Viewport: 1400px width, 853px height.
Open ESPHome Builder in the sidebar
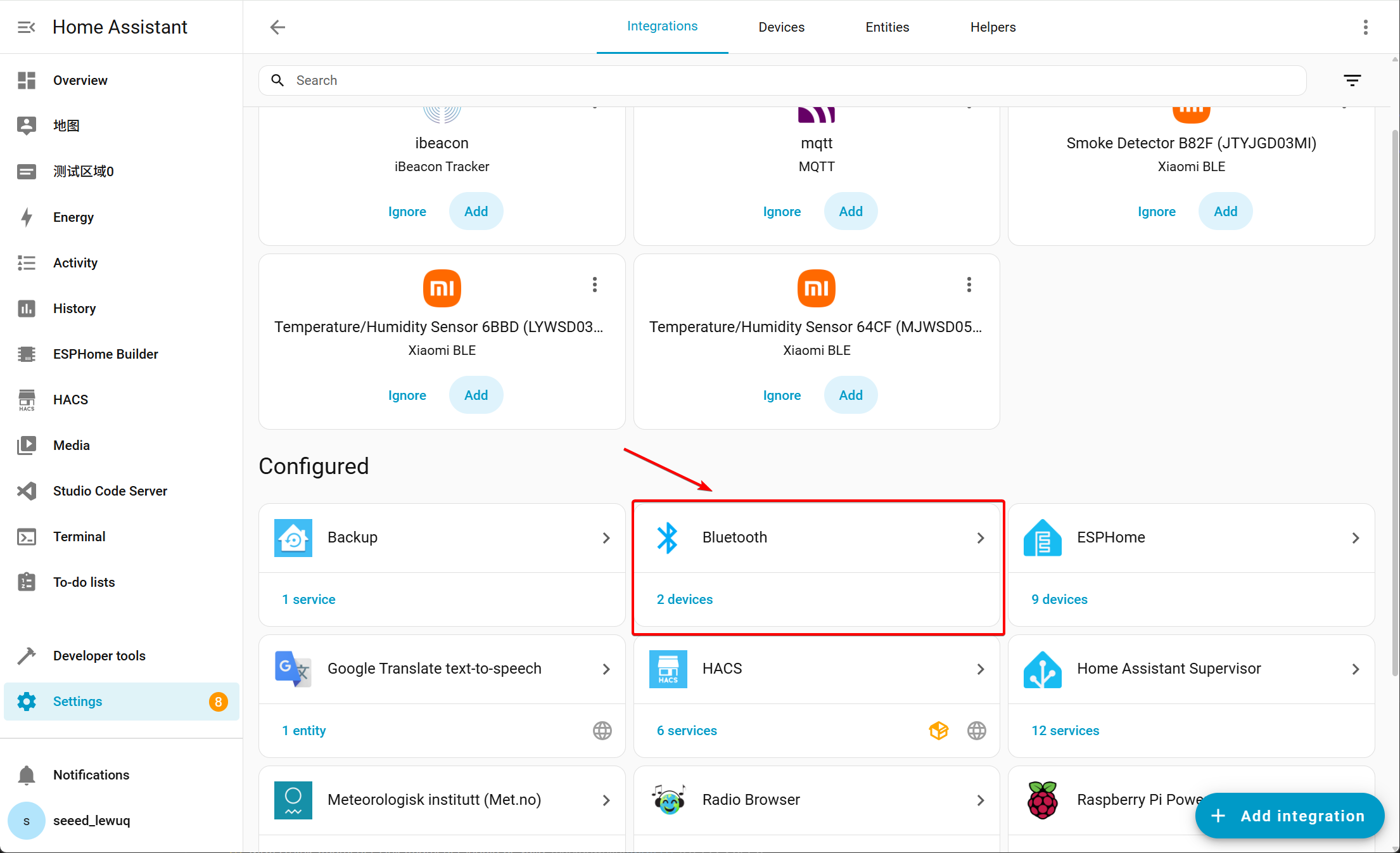click(x=105, y=354)
